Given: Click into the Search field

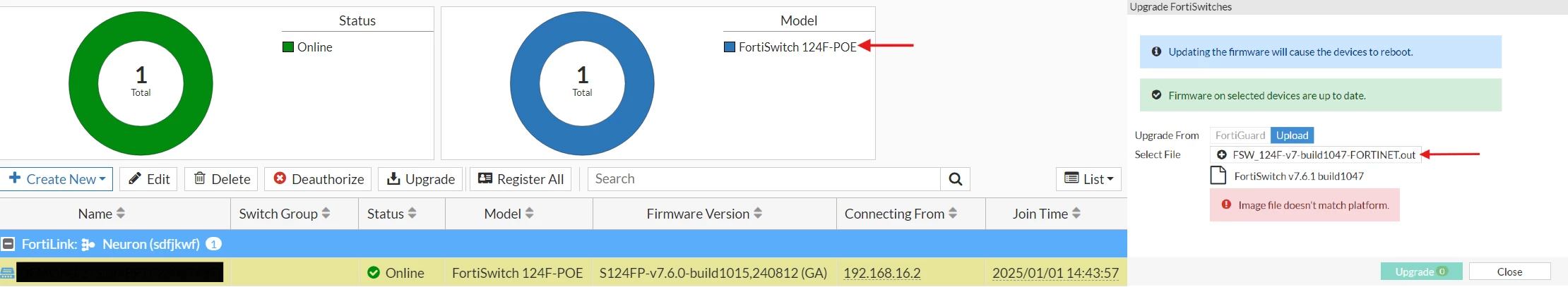Looking at the screenshot, I should [764, 179].
